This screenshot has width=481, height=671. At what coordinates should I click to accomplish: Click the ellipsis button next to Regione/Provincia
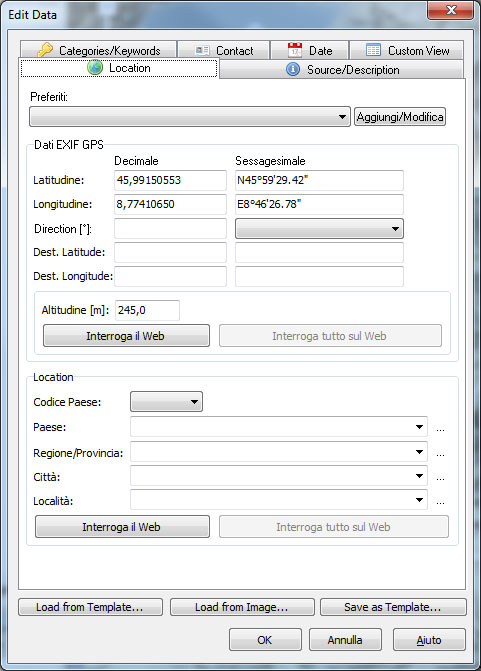pos(440,454)
